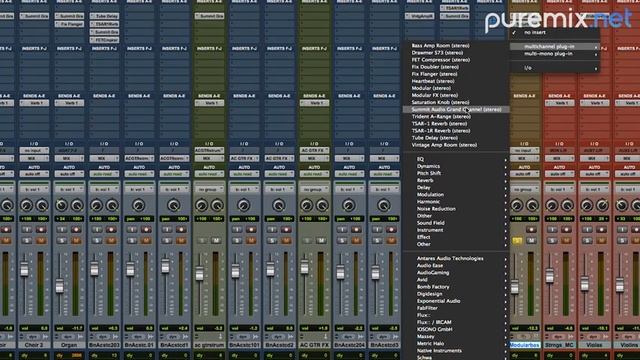Select Summit Audio Grand Channel (stereo)
This screenshot has width=640, height=360.
(x=456, y=109)
